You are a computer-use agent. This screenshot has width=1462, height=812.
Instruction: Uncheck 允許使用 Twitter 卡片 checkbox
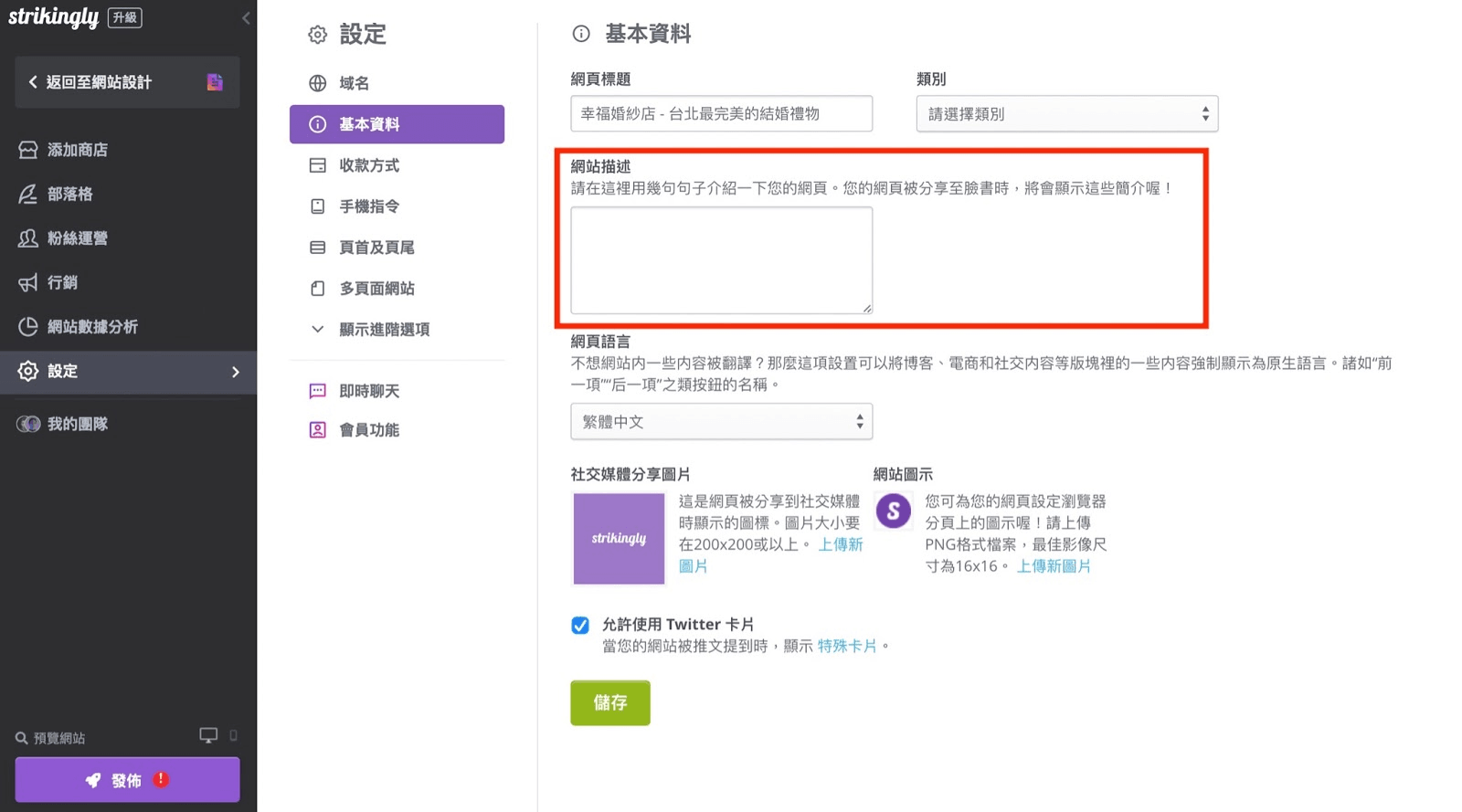point(580,625)
